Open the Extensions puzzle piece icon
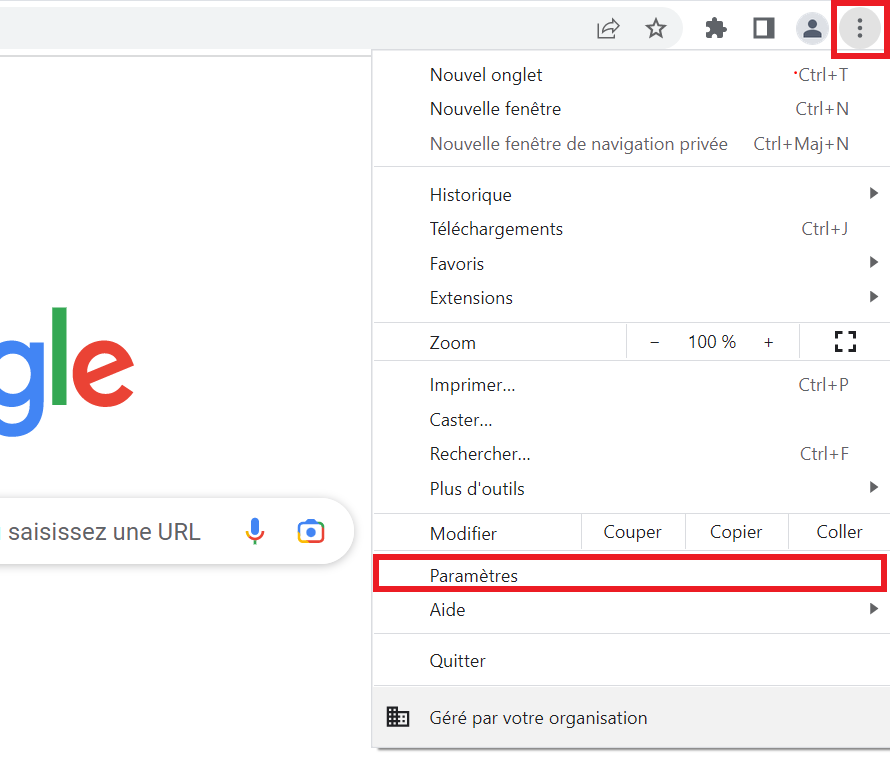Screen dimensions: 890x763 (716, 28)
